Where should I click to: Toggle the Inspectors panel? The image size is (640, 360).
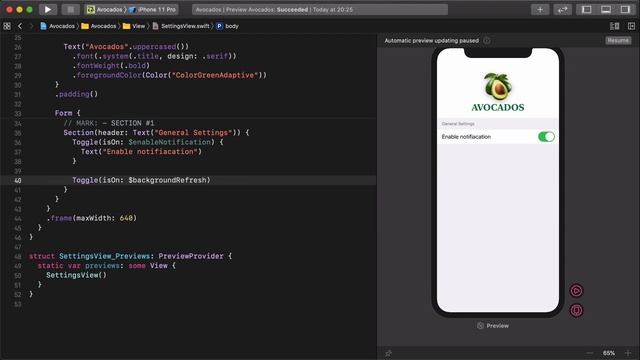click(625, 9)
